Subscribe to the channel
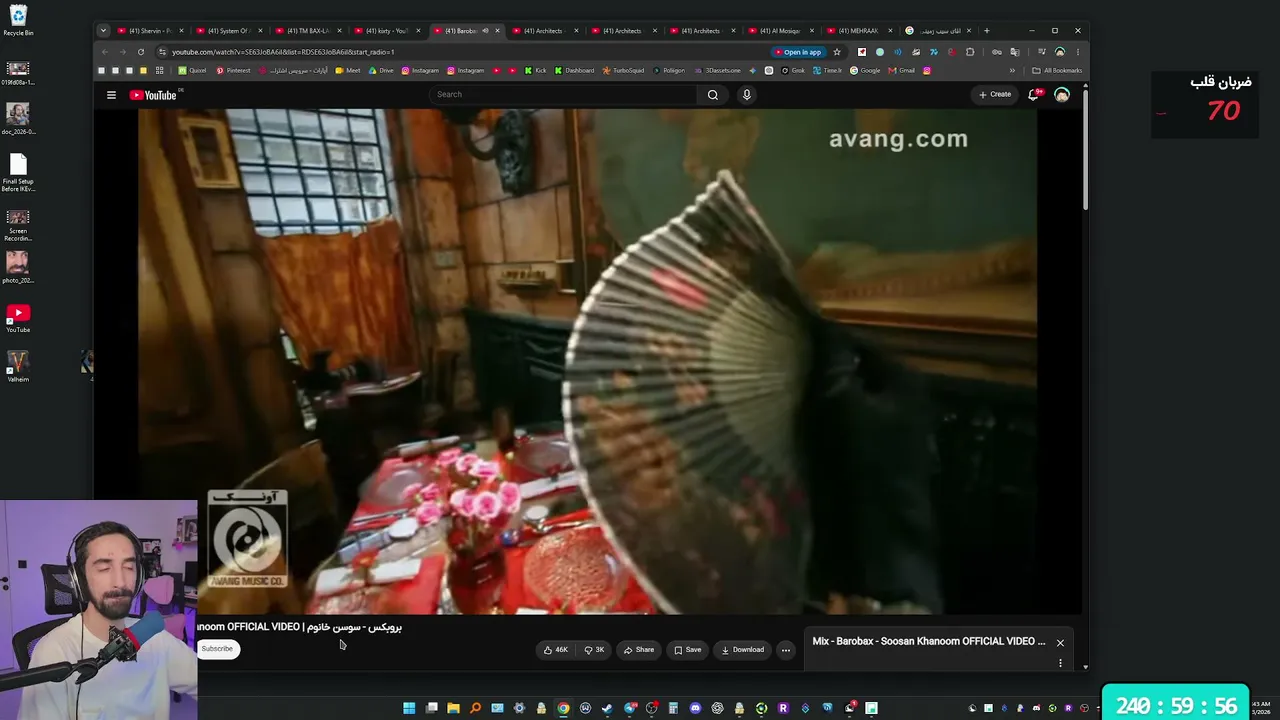Screen dimensions: 1280x720 [x=217, y=649]
